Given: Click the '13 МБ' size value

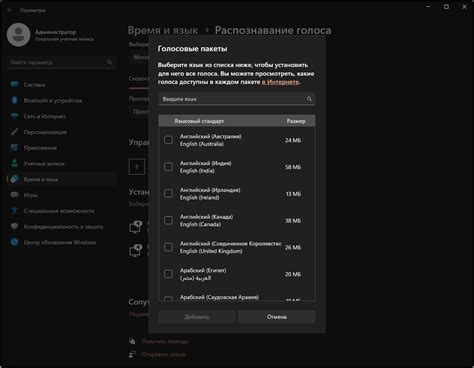Looking at the screenshot, I should coord(293,194).
